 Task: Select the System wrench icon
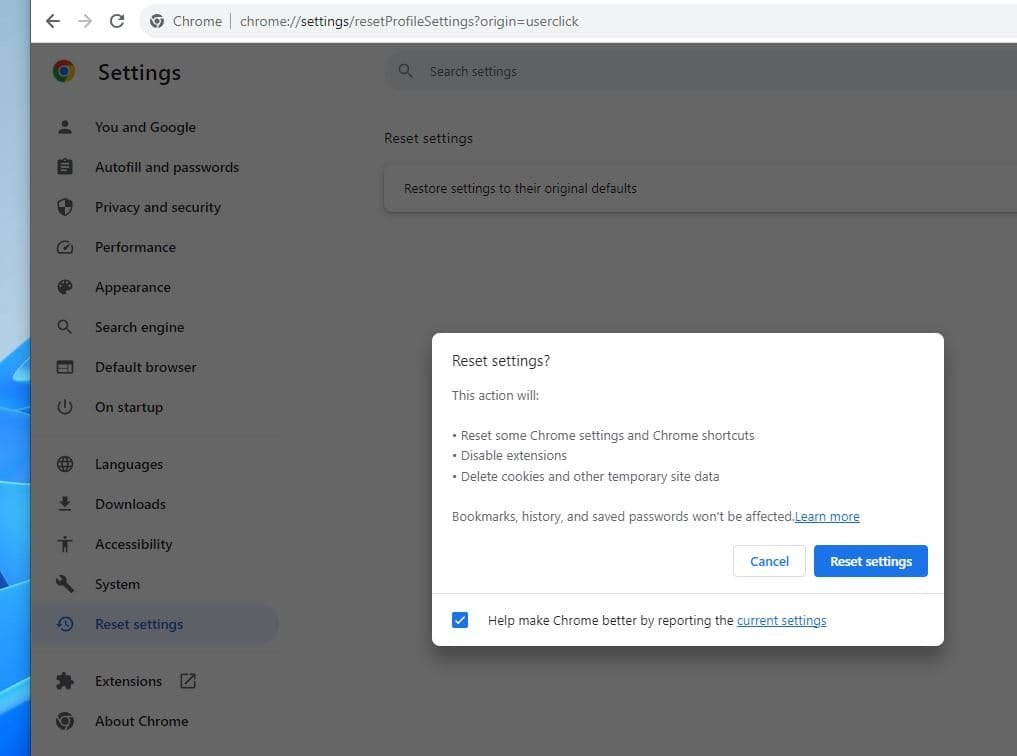[65, 584]
